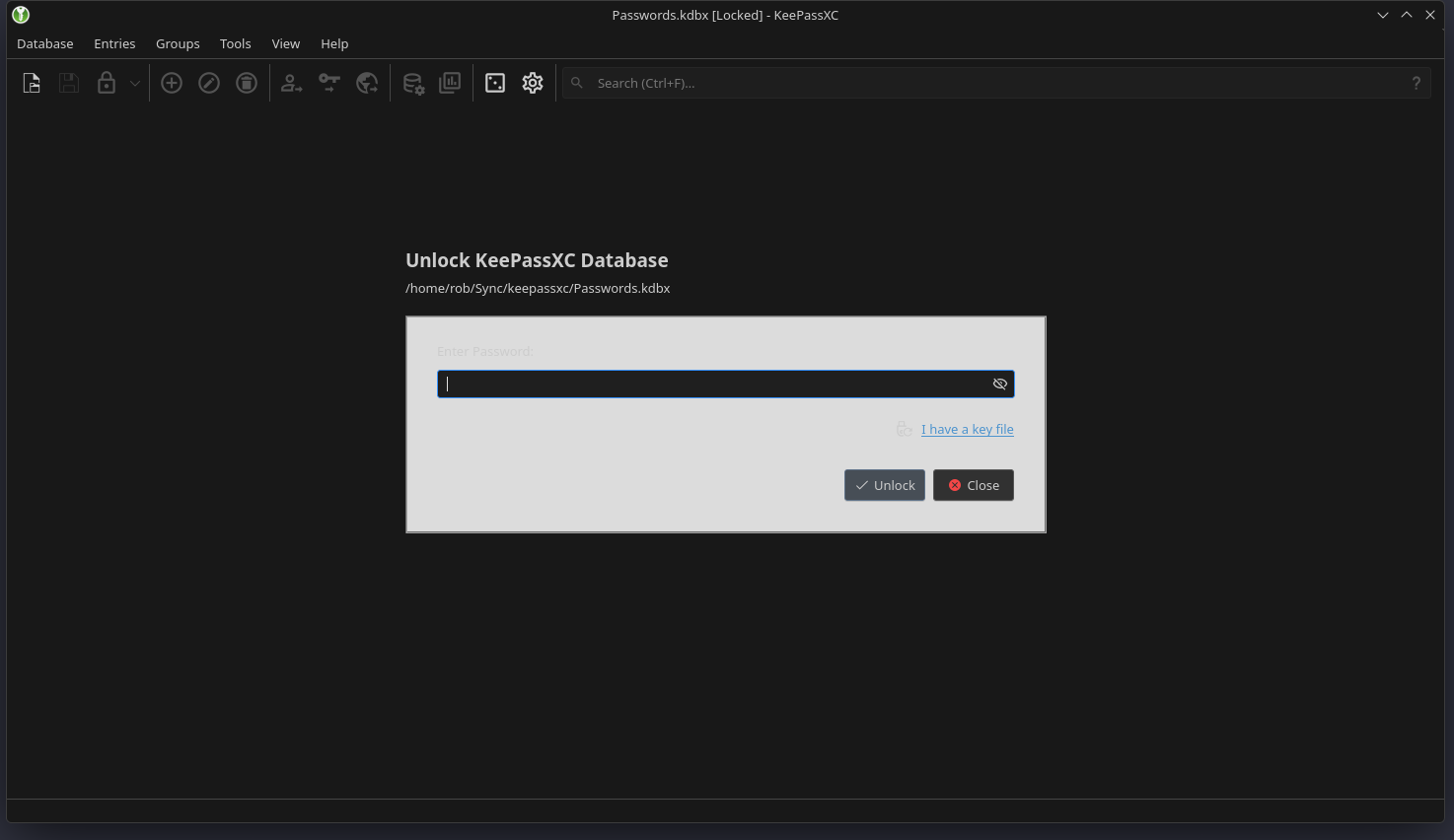The image size is (1454, 840).
Task: Open the Password Generator dice icon
Action: 495,84
